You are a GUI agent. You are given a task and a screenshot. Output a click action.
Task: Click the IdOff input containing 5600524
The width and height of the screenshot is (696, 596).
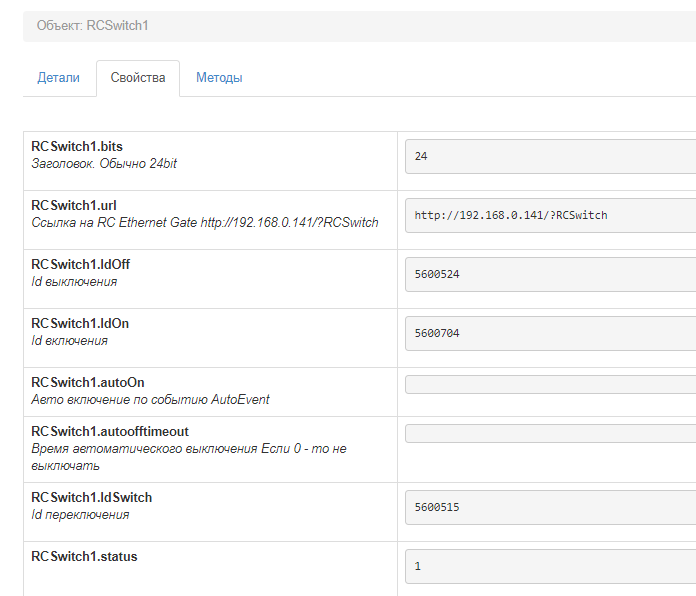click(x=550, y=275)
